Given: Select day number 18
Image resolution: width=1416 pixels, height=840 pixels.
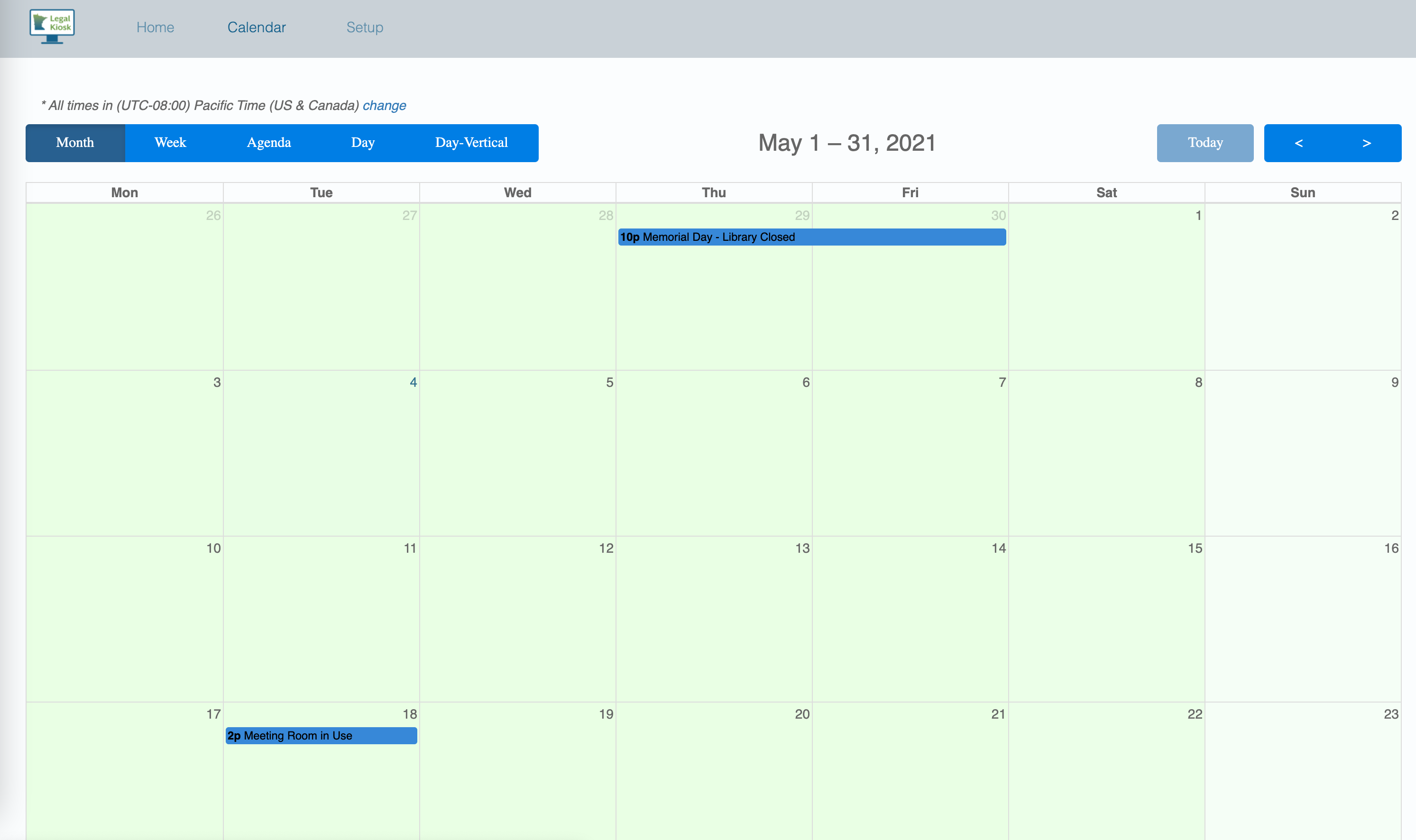Looking at the screenshot, I should [410, 714].
